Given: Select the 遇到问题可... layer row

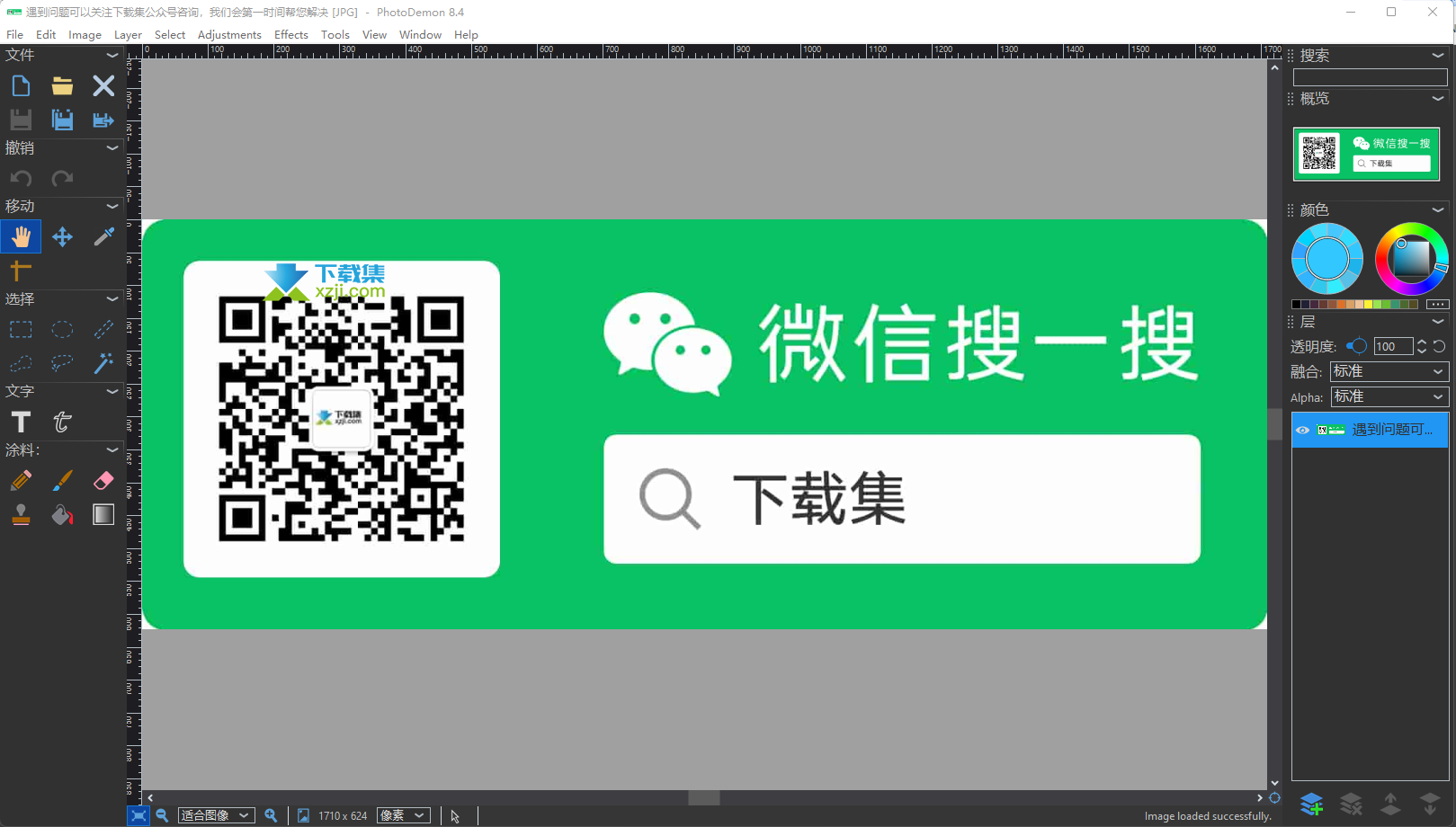Looking at the screenshot, I should pyautogui.click(x=1370, y=430).
